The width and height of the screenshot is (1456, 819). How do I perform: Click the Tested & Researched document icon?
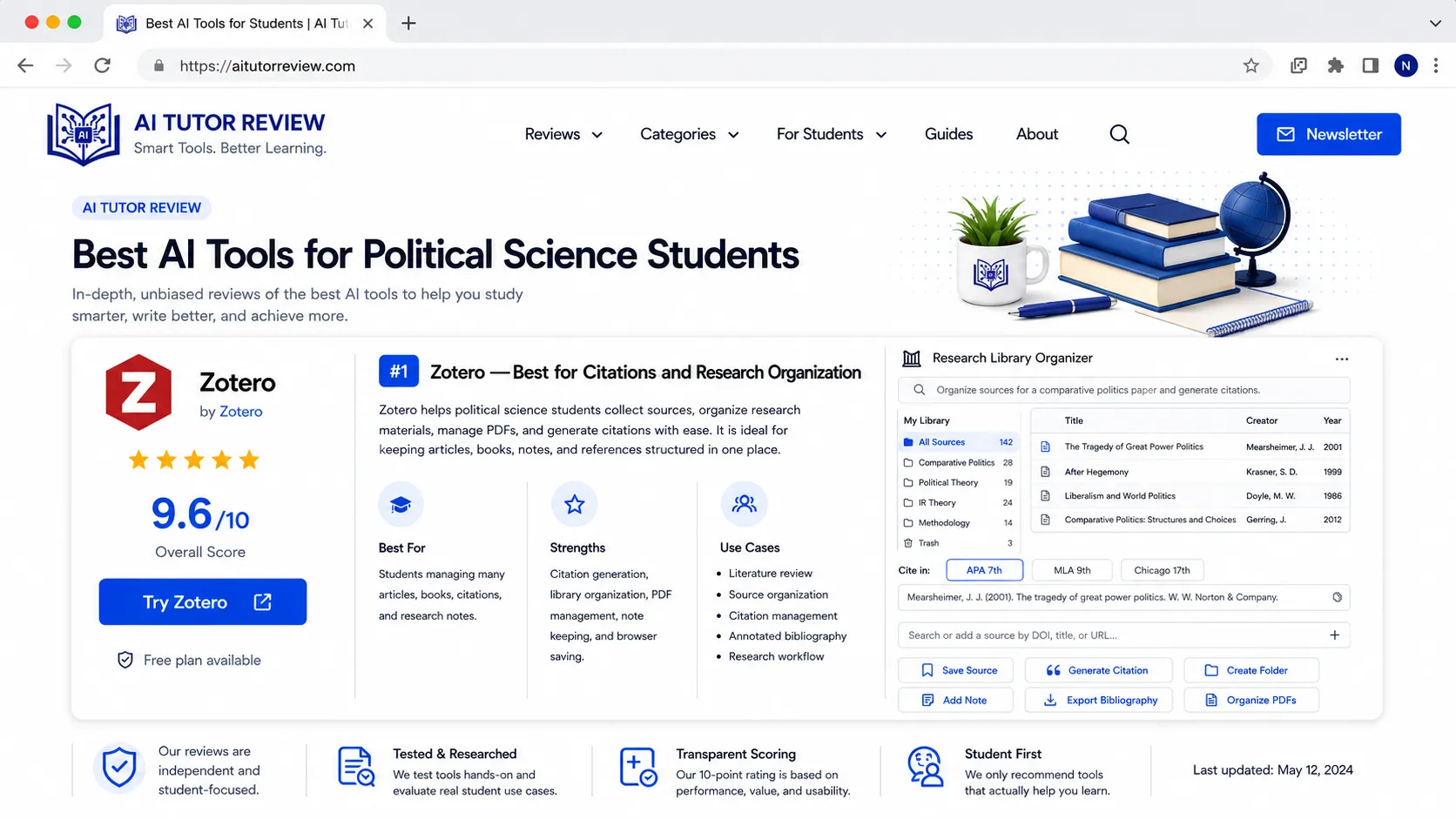[x=356, y=767]
